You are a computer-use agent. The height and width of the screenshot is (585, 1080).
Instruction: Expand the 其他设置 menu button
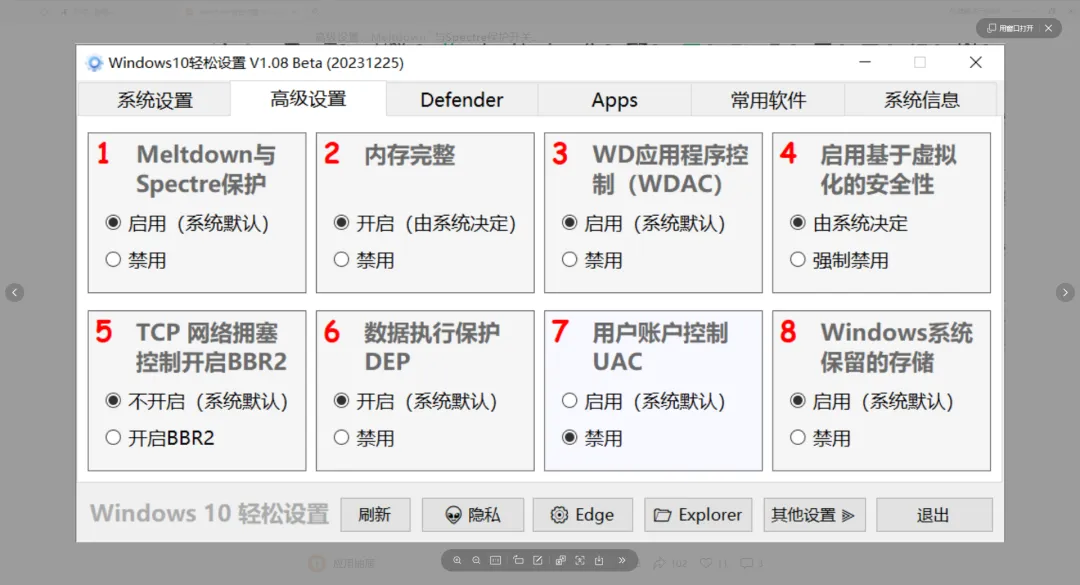pos(814,515)
